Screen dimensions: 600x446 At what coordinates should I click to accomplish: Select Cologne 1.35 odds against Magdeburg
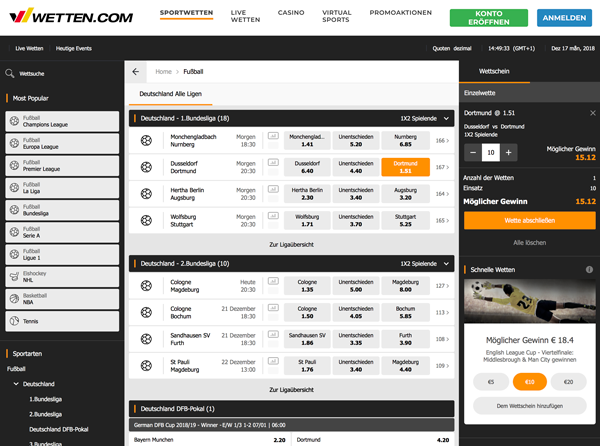307,286
